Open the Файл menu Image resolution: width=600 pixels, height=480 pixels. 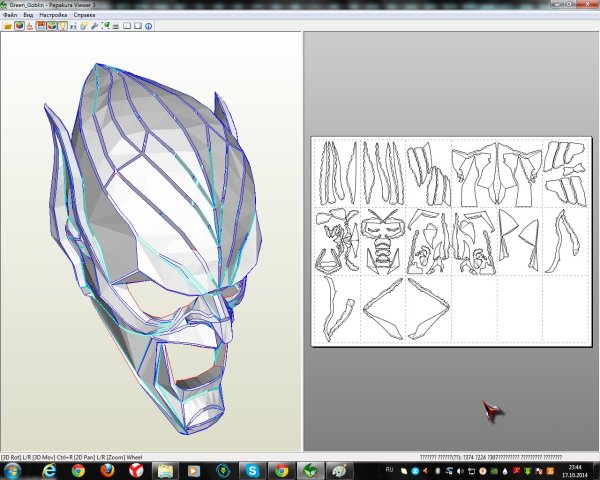pyautogui.click(x=10, y=15)
